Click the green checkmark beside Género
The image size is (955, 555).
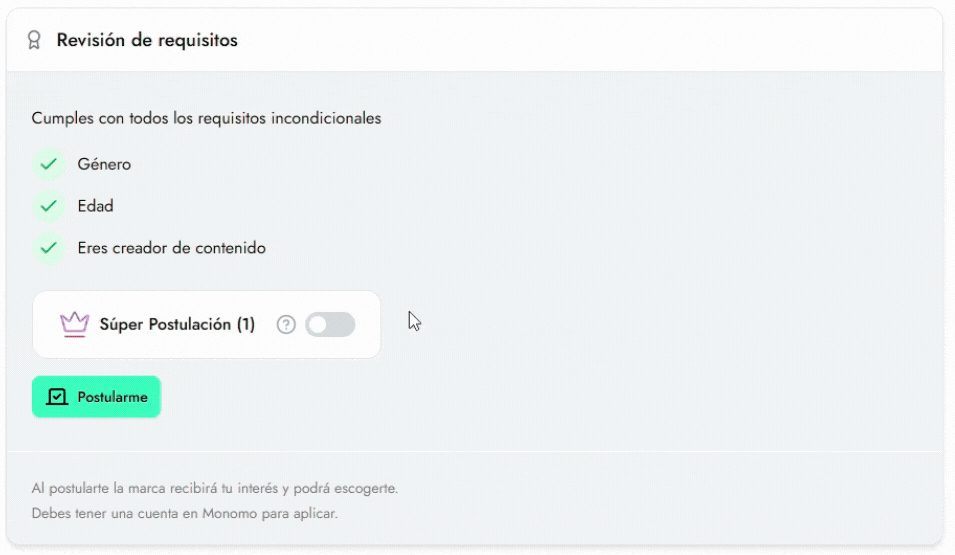(x=49, y=164)
